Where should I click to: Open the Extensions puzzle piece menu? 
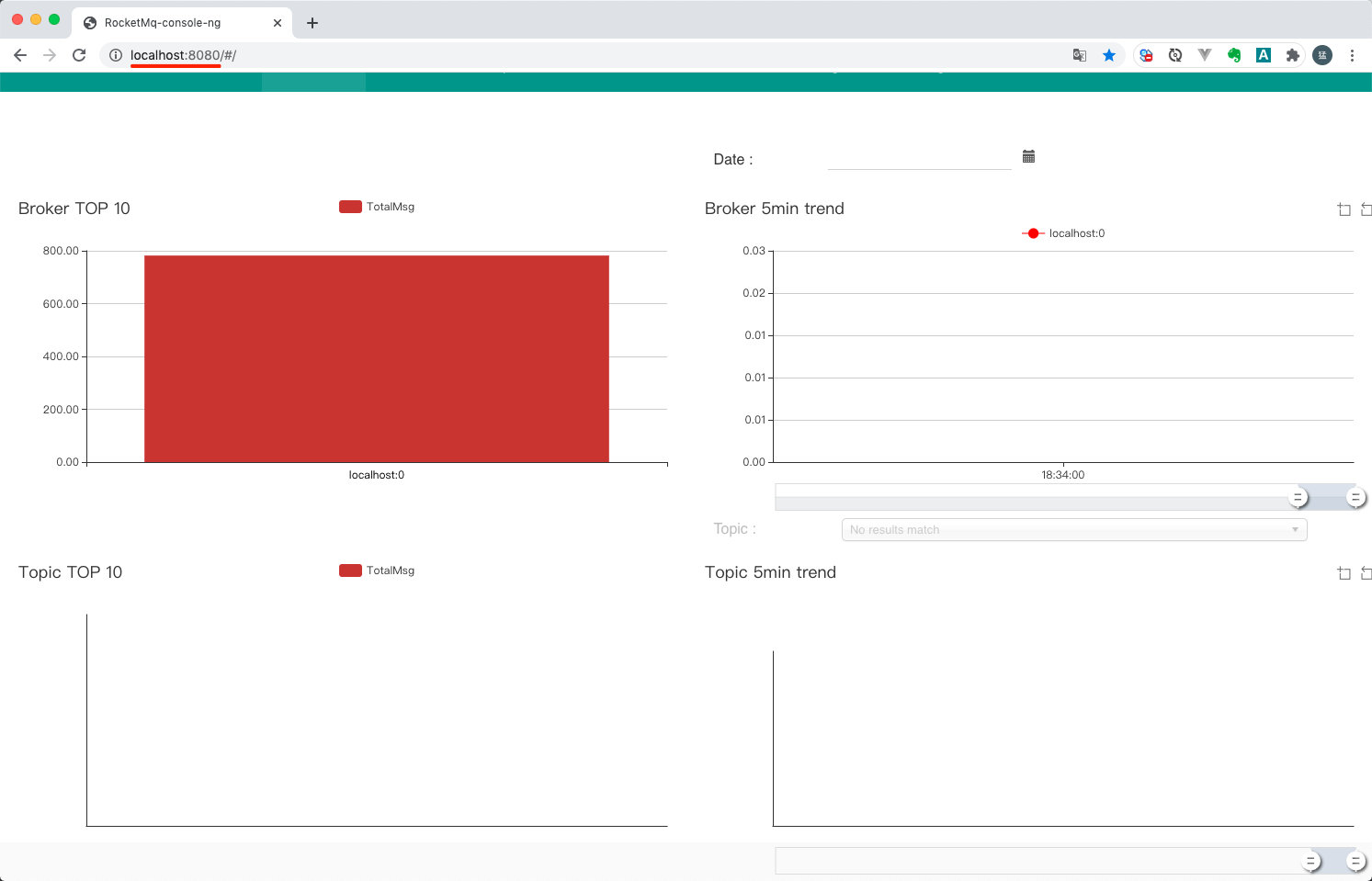[x=1293, y=55]
